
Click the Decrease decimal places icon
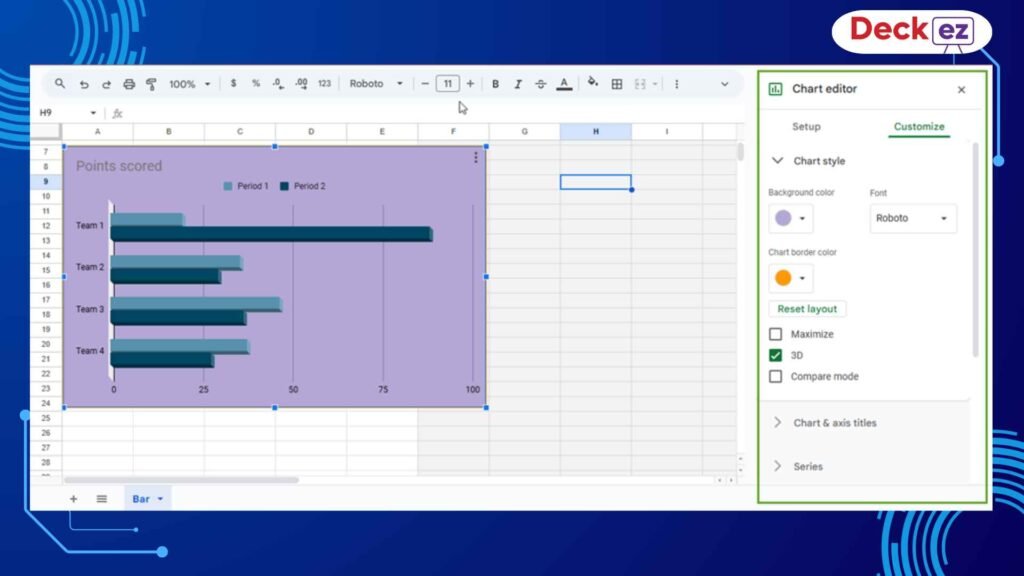(278, 84)
